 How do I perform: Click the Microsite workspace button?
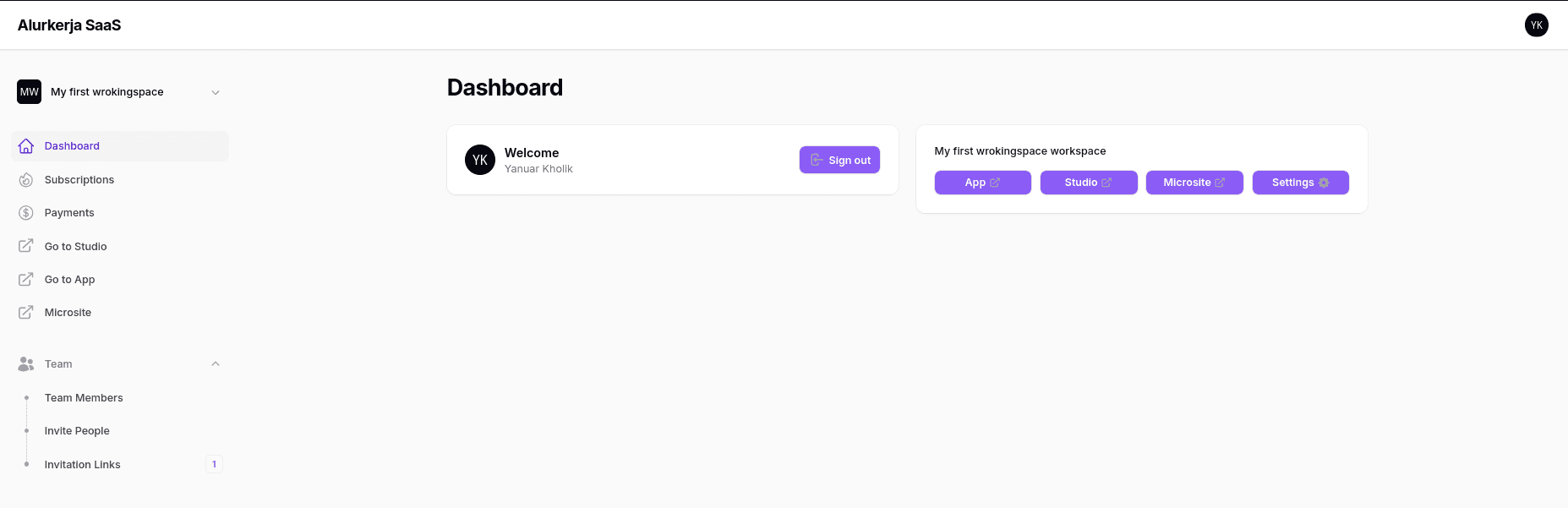tap(1194, 183)
